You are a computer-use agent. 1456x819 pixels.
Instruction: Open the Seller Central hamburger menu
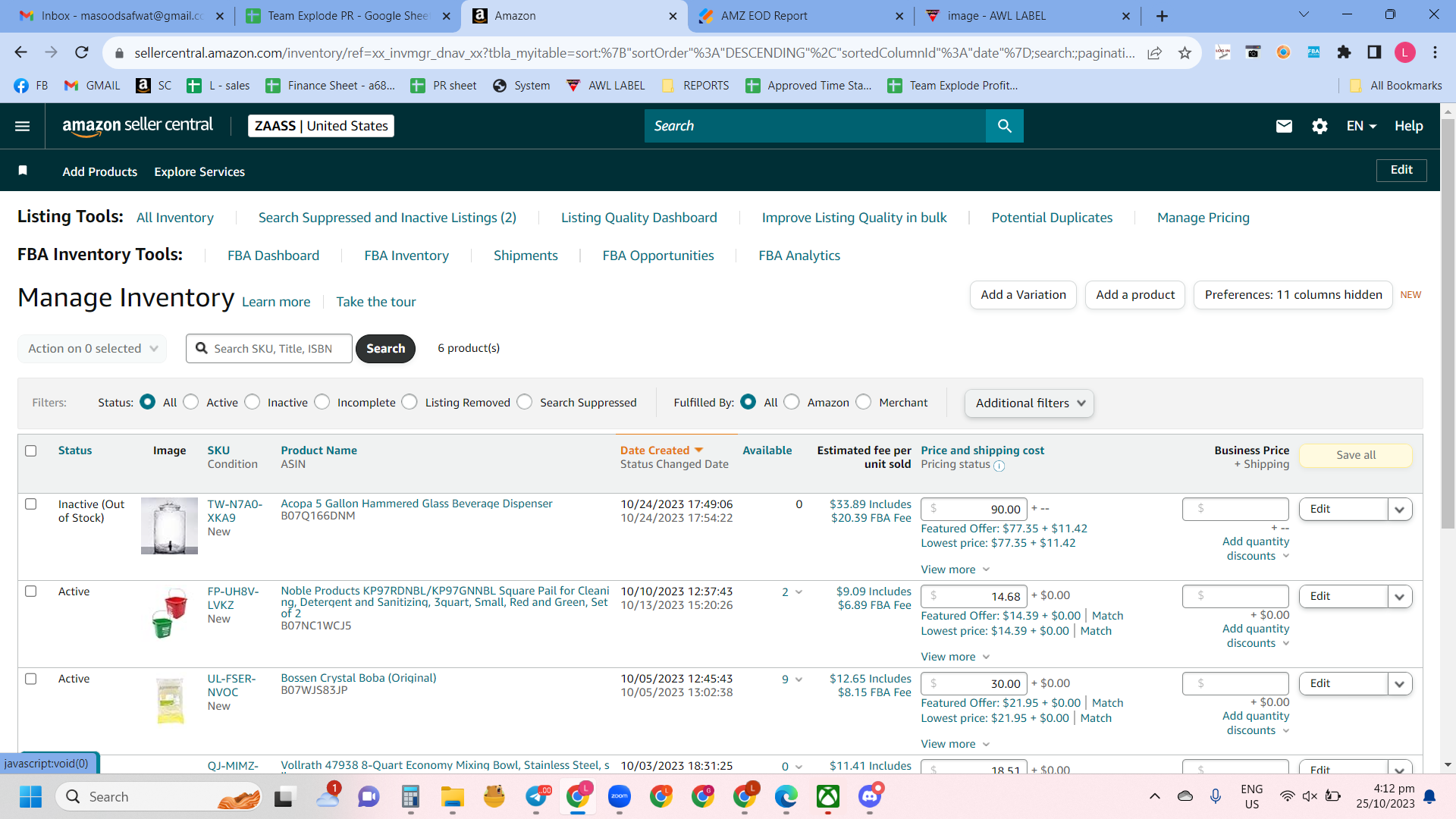[23, 126]
